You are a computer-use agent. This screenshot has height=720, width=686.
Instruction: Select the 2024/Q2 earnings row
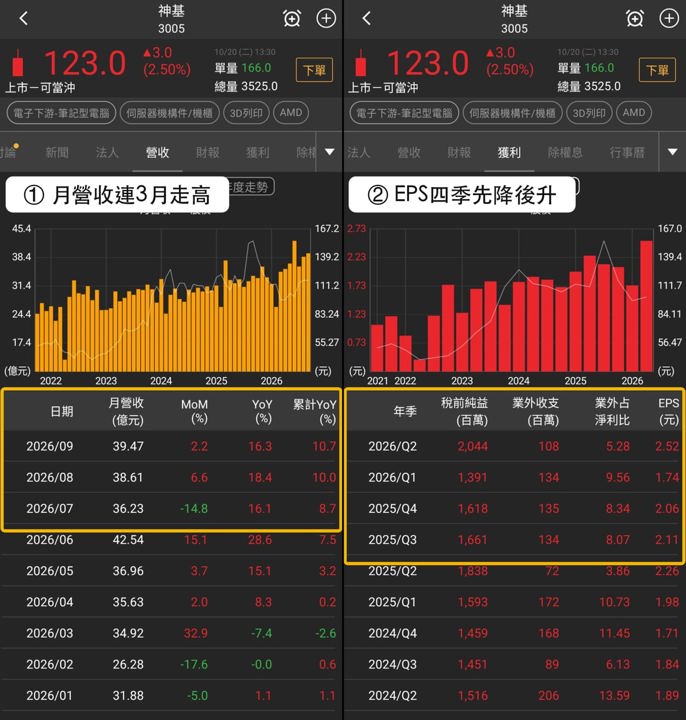pos(514,696)
